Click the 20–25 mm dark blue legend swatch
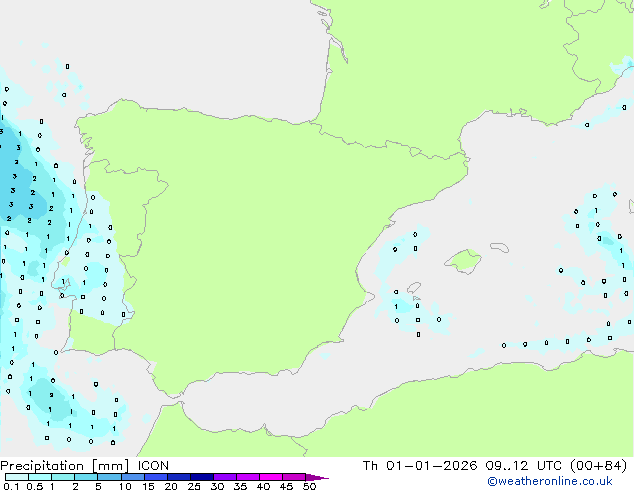Viewport: 634px width, 490px height. [x=179, y=477]
